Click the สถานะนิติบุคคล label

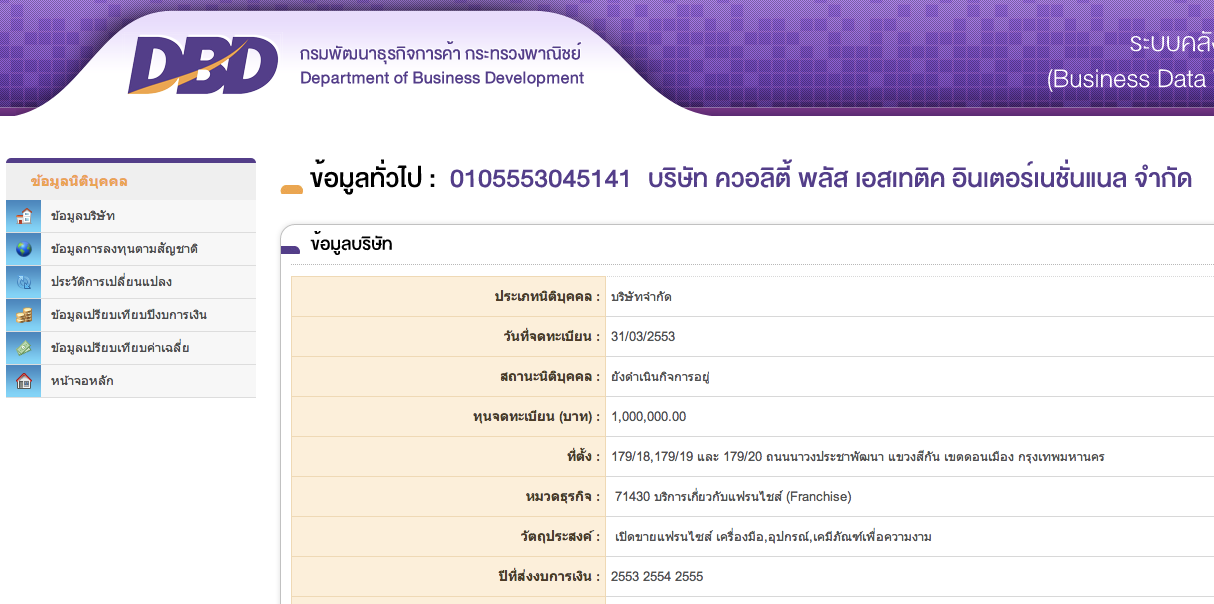[x=548, y=377]
